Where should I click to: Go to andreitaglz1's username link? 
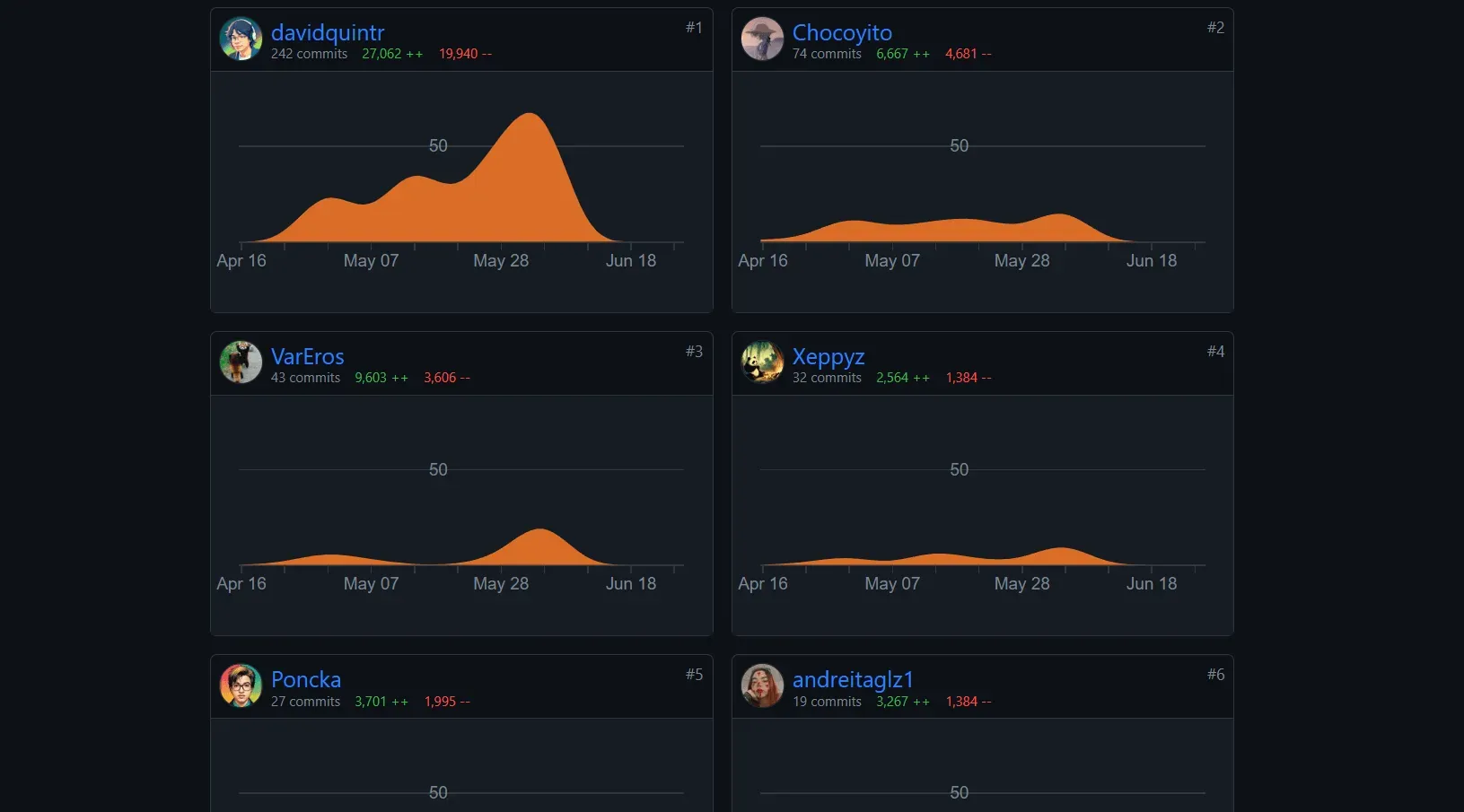[853, 680]
